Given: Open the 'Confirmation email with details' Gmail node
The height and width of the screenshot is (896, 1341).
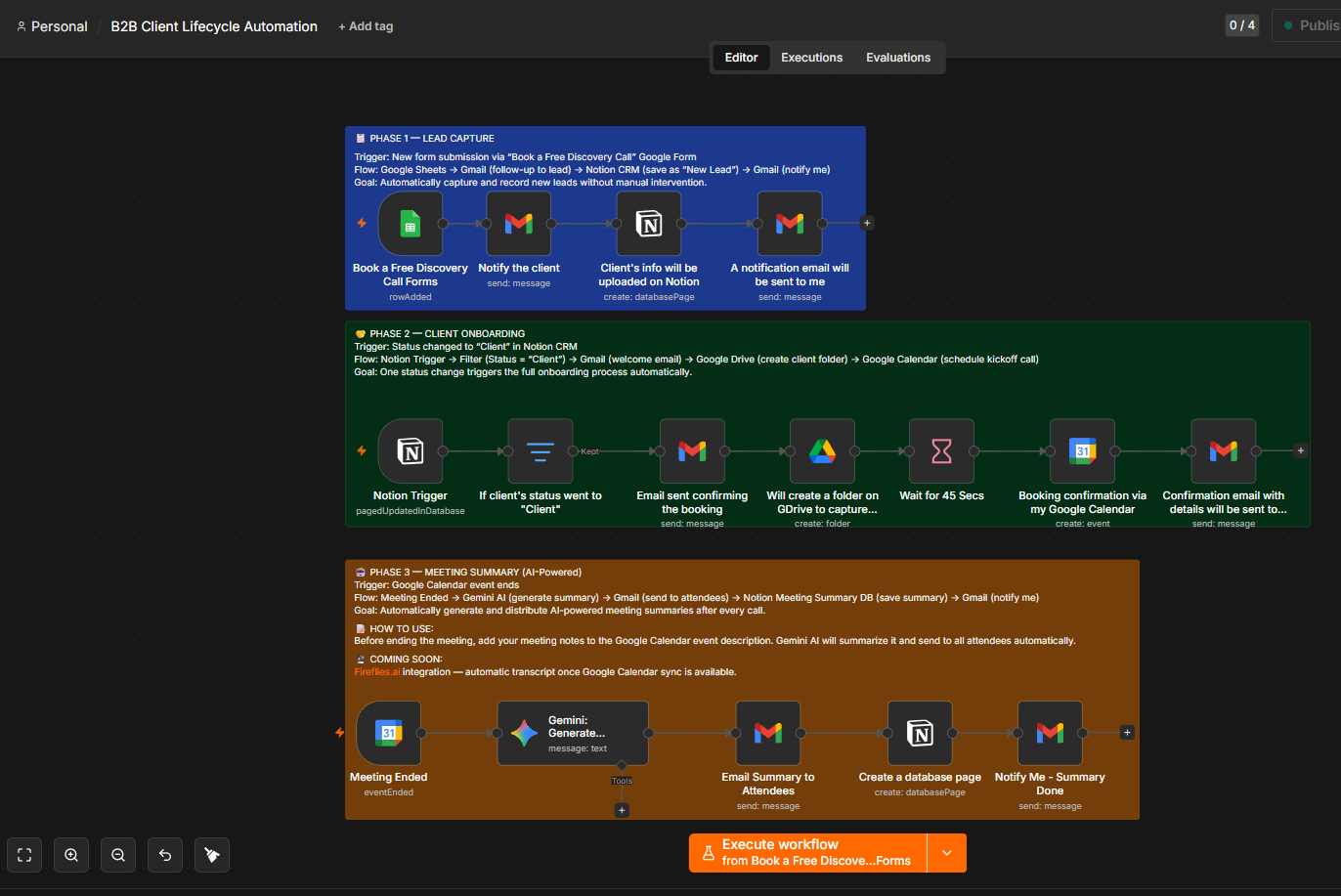Looking at the screenshot, I should (1224, 451).
